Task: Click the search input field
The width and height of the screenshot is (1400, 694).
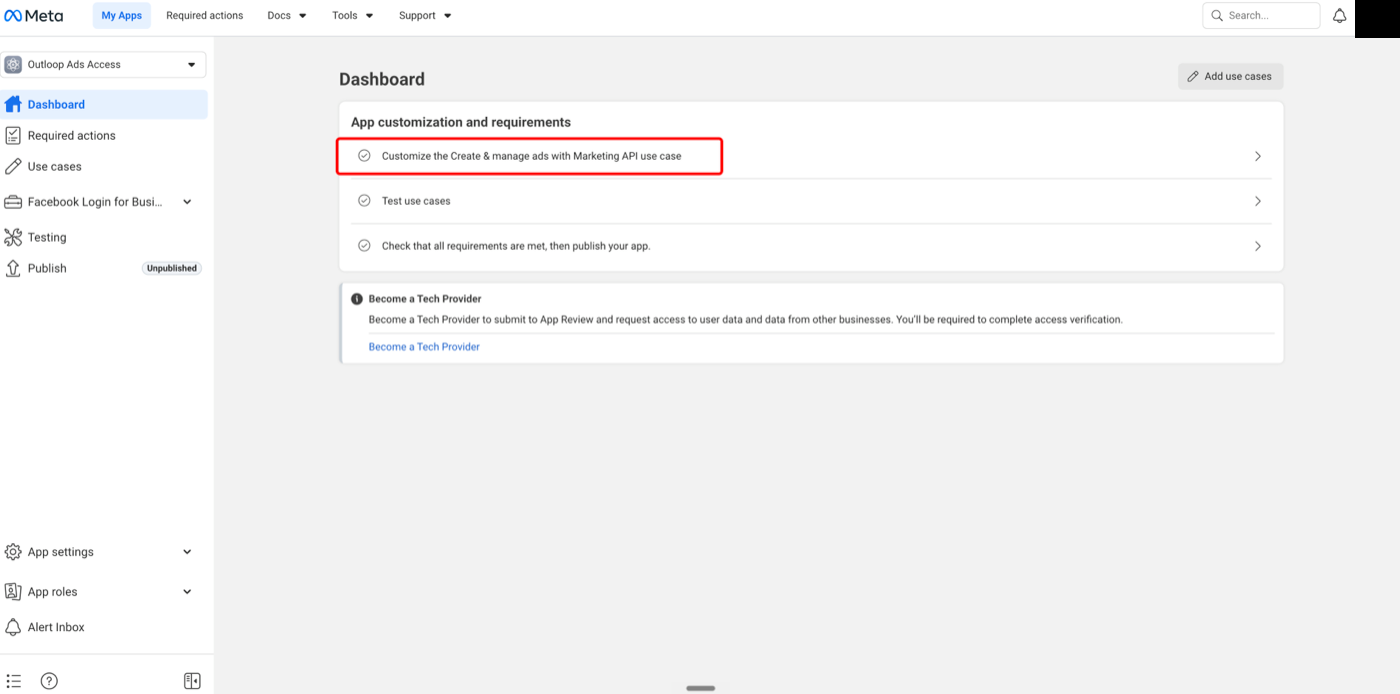Action: click(1261, 16)
